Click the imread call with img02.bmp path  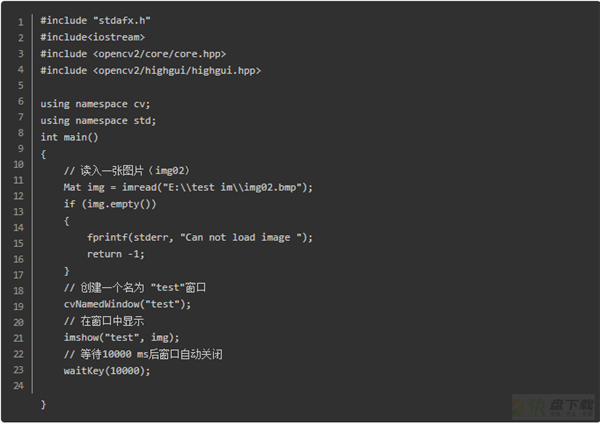(x=188, y=187)
